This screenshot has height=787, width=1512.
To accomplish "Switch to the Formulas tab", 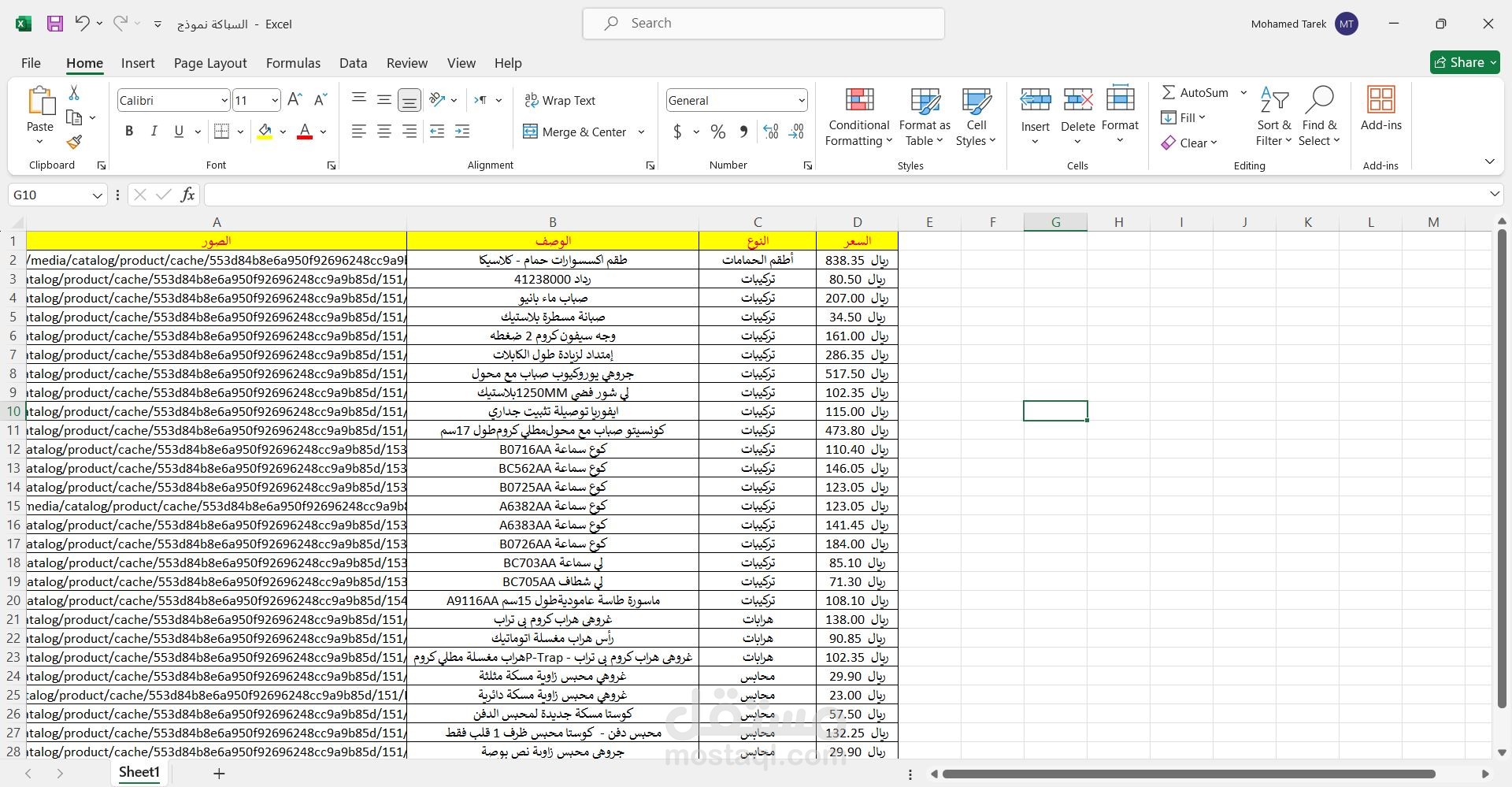I will tap(293, 63).
